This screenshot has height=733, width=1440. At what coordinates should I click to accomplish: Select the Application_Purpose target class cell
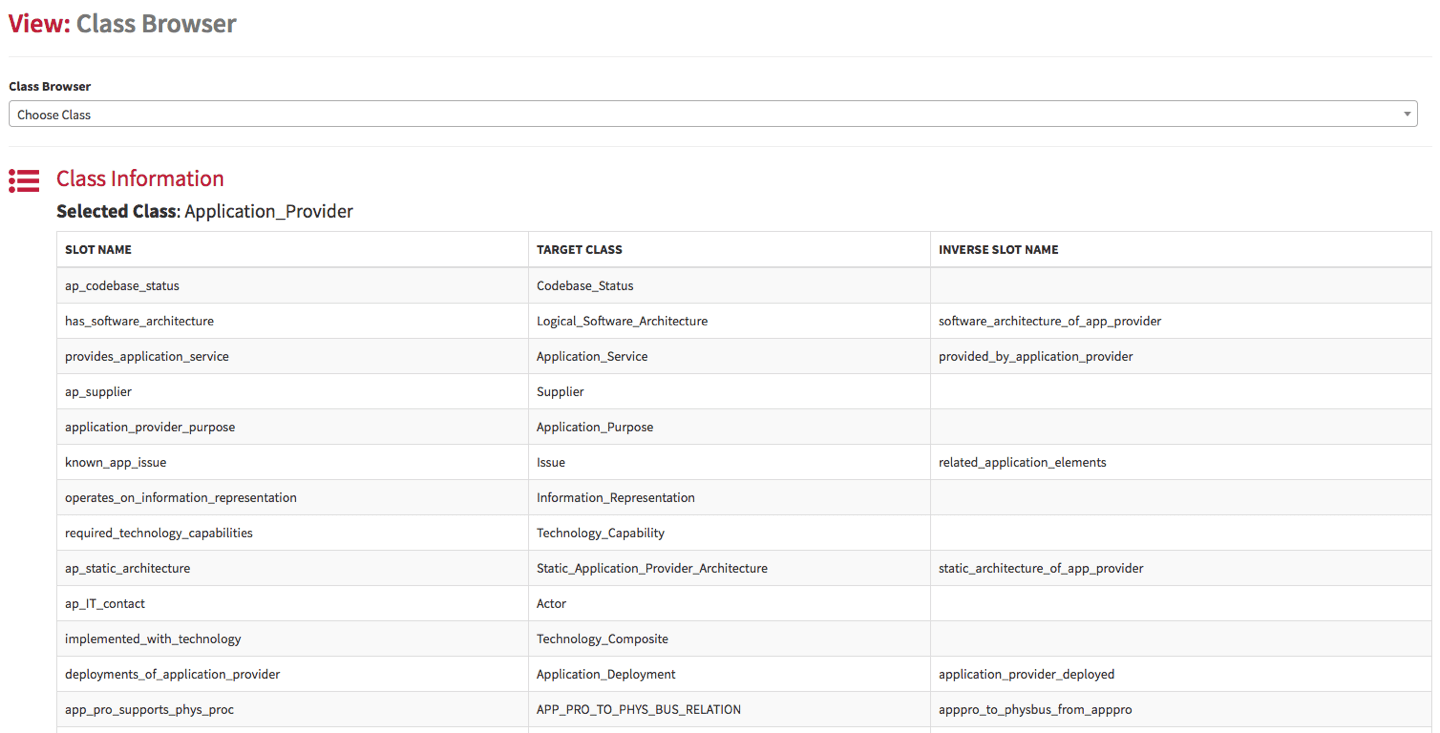pos(729,427)
